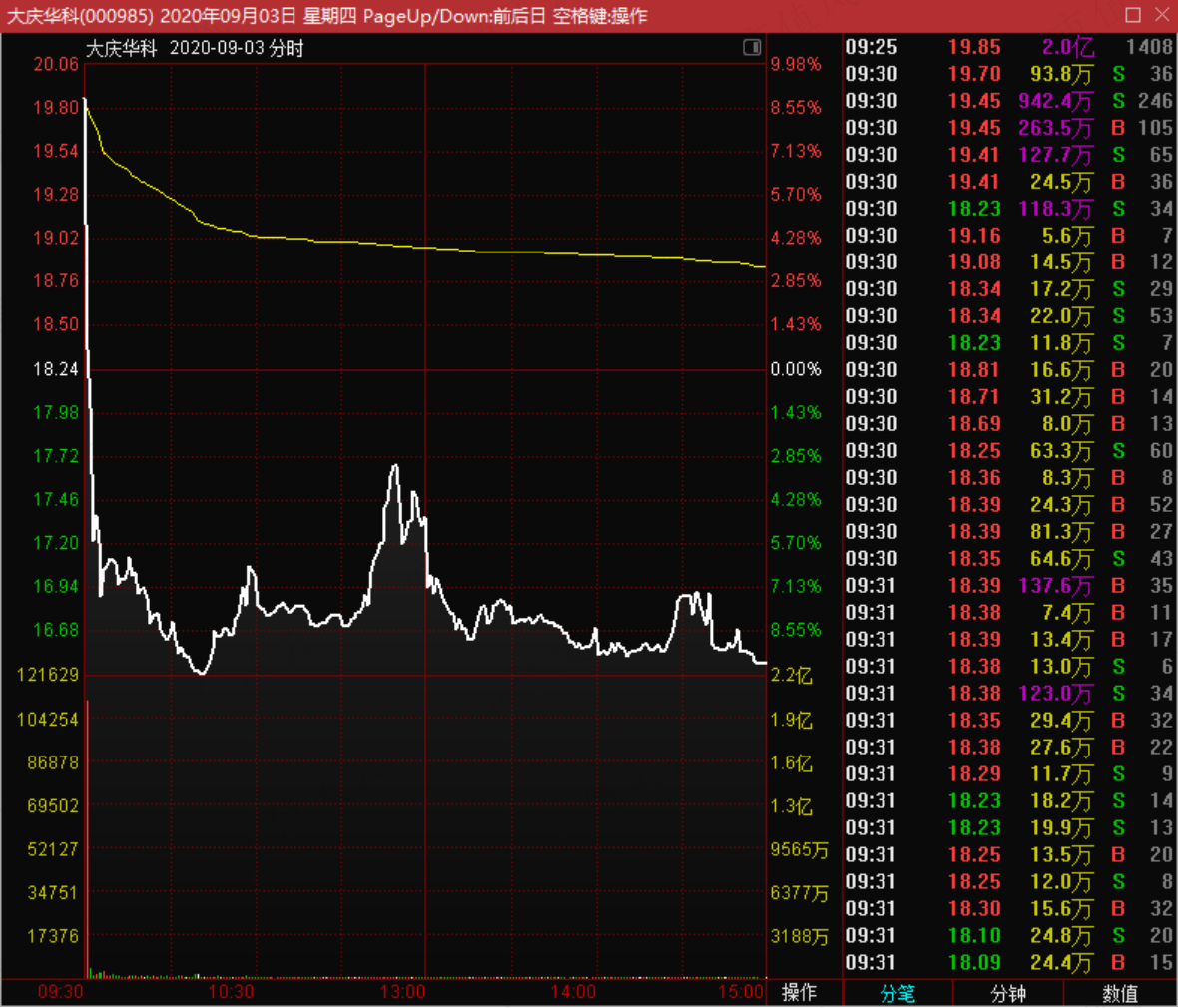Screen dimensions: 1178x1008
Task: Click the 操作 button
Action: pyautogui.click(x=799, y=992)
